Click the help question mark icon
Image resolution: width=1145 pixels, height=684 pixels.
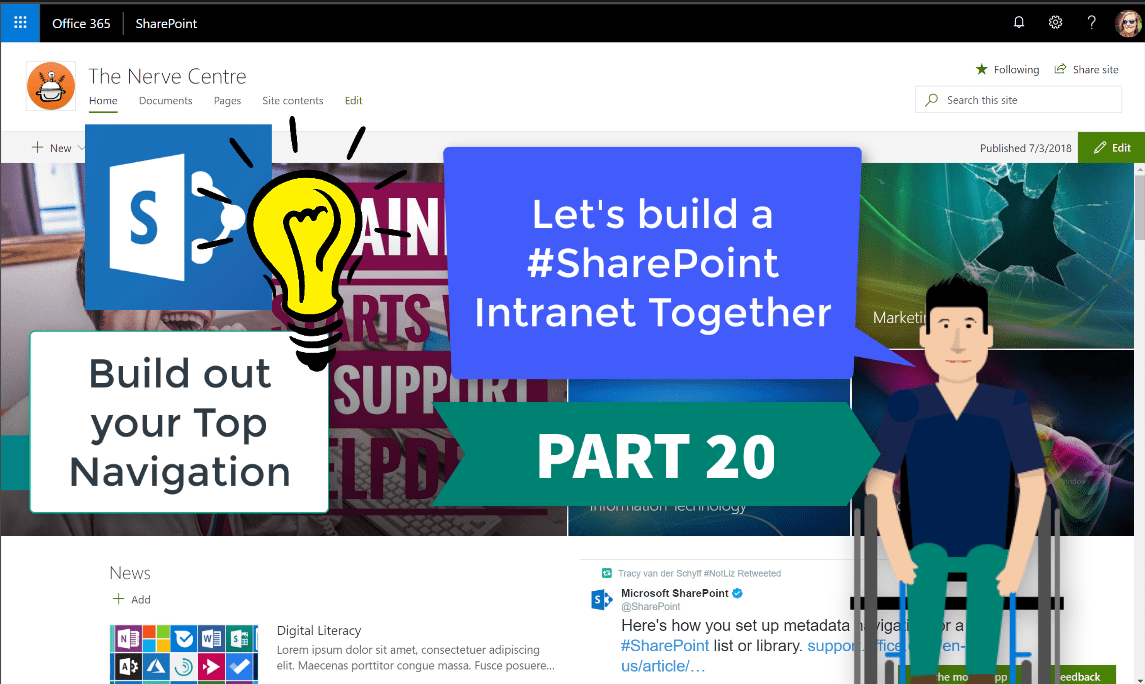point(1092,22)
